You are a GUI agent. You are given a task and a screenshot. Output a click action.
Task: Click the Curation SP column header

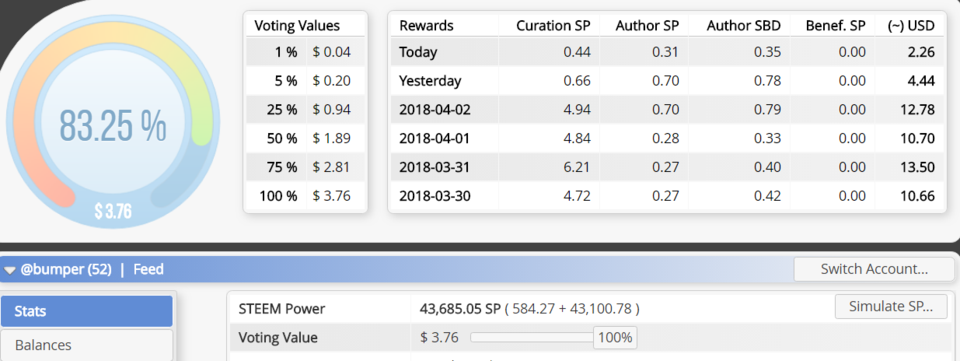553,26
